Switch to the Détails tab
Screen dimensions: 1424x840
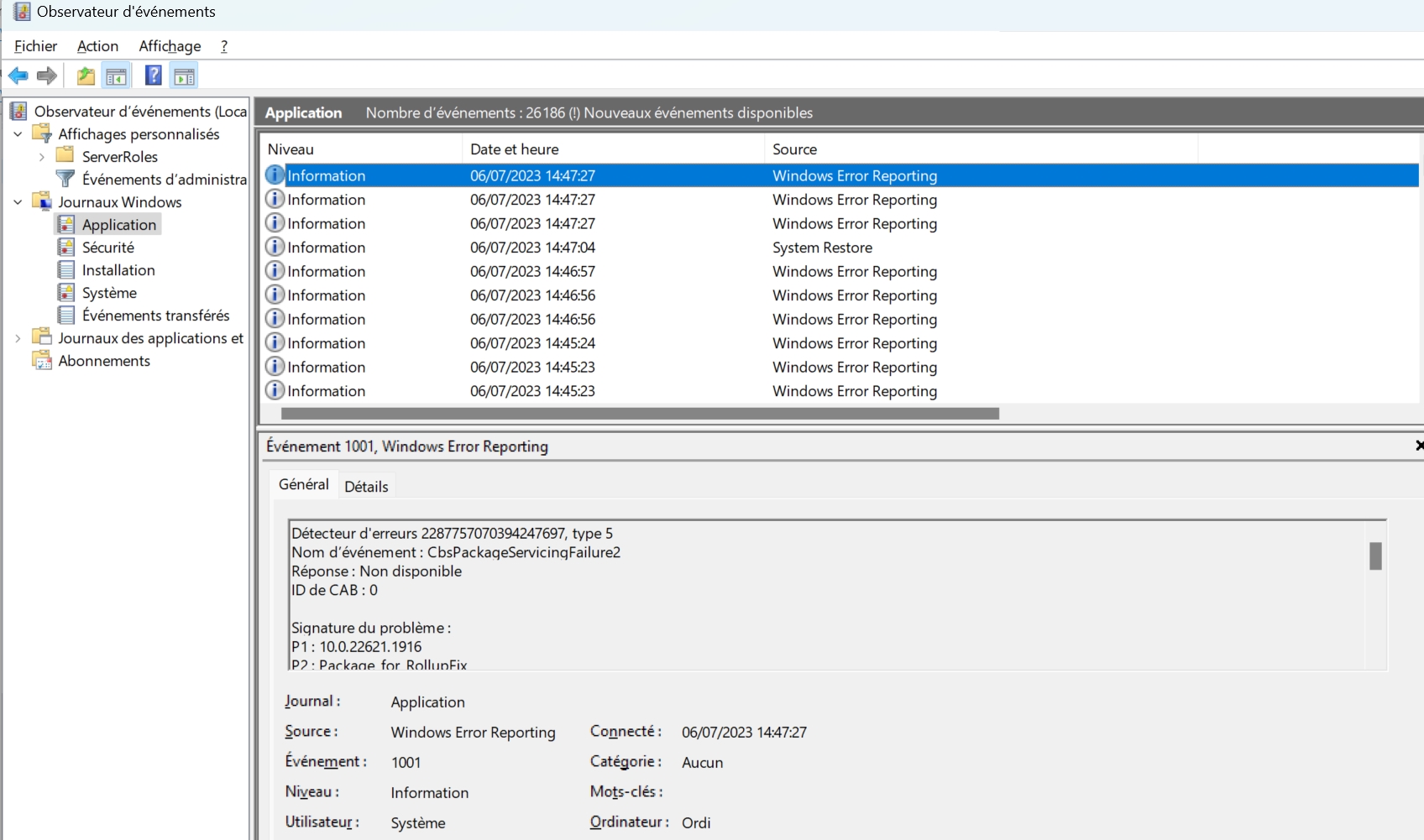pyautogui.click(x=366, y=487)
